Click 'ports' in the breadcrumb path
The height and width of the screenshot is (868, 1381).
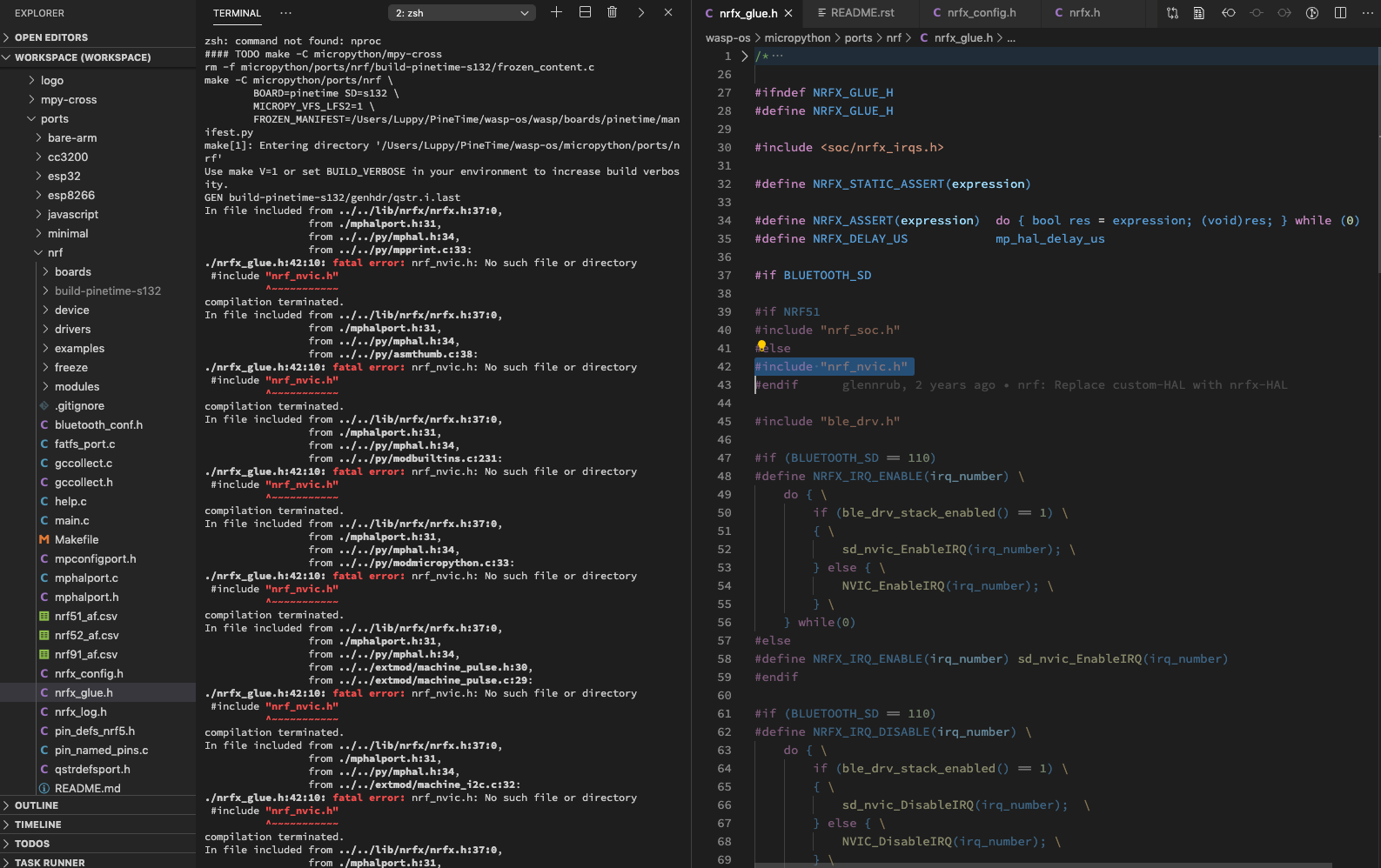pyautogui.click(x=857, y=37)
